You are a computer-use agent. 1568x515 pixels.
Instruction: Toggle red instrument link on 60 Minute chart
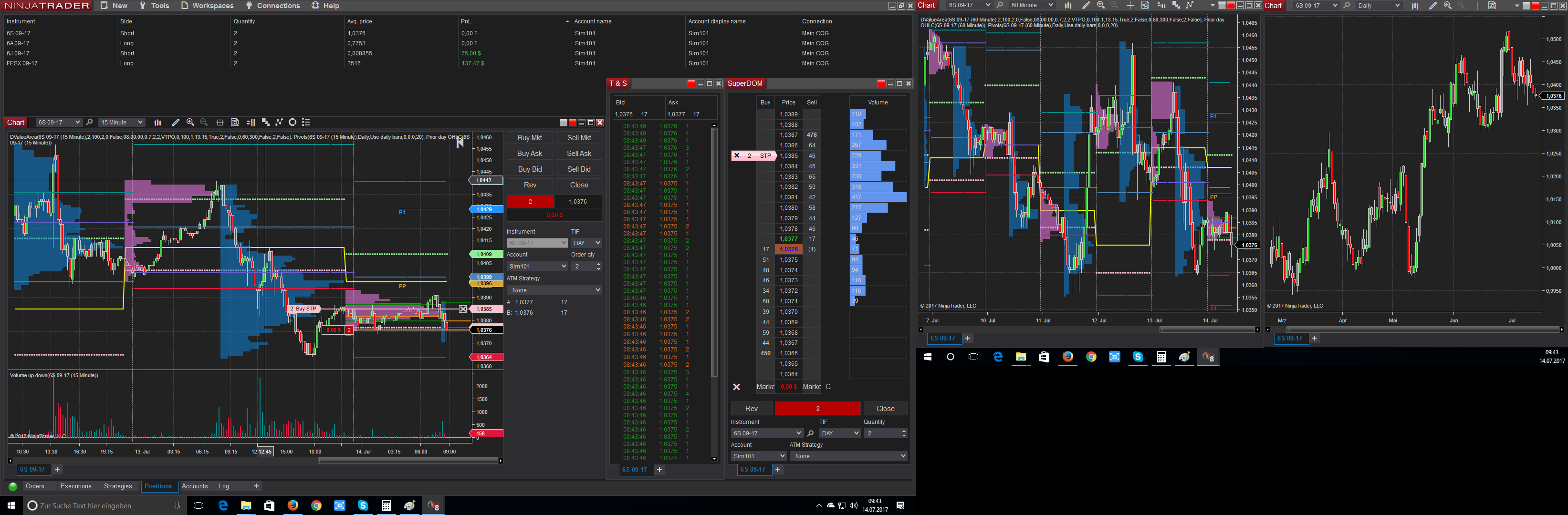tap(1231, 5)
